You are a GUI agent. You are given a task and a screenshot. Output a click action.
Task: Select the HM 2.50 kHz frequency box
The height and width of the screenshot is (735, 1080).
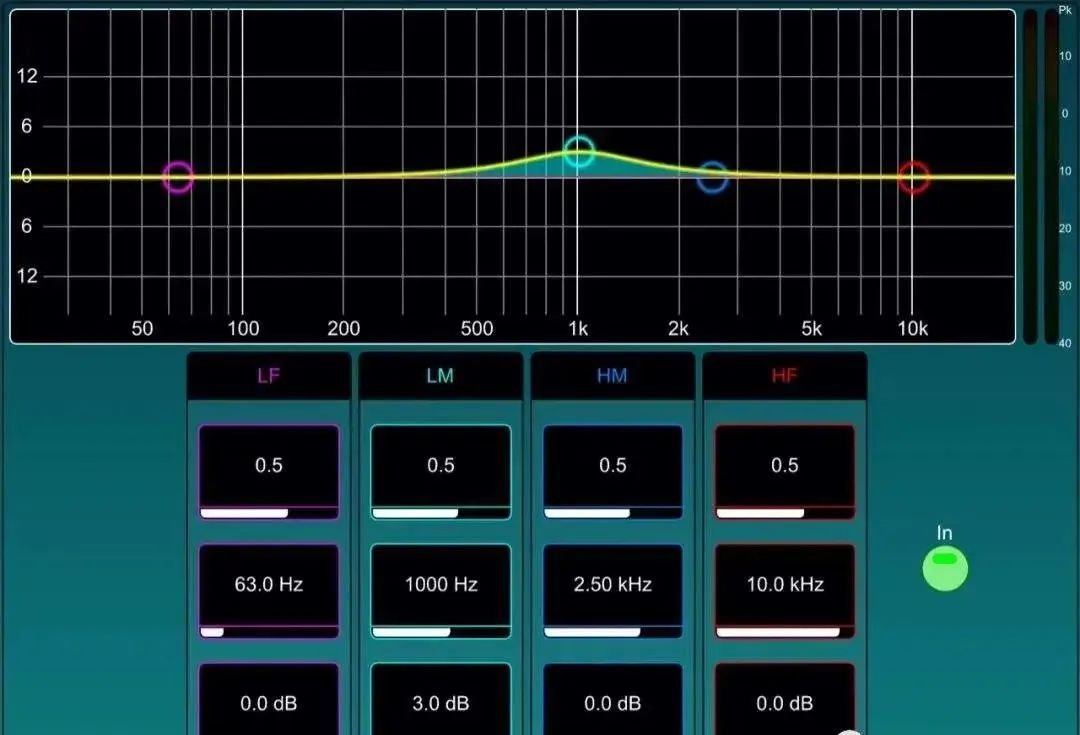612,590
